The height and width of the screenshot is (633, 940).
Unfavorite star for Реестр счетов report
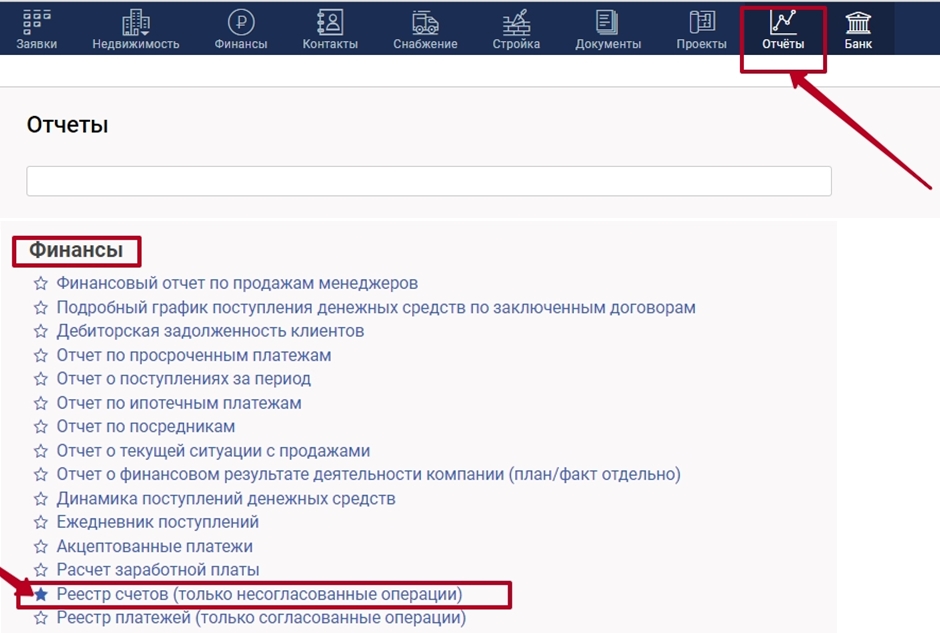(x=41, y=594)
